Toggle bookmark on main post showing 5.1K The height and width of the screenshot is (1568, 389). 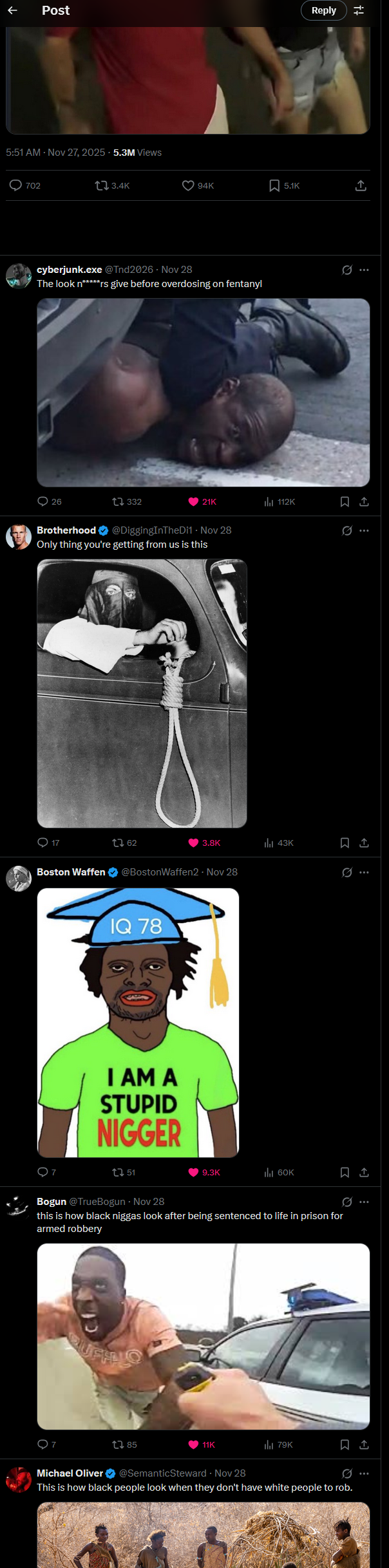(x=284, y=185)
